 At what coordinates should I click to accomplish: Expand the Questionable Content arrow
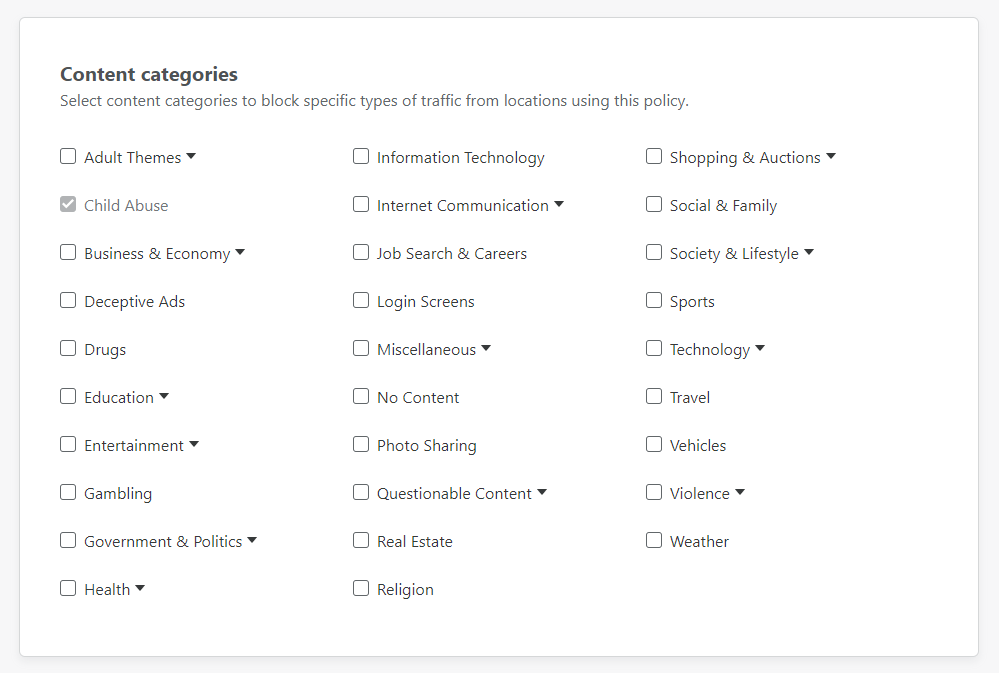[x=542, y=492]
